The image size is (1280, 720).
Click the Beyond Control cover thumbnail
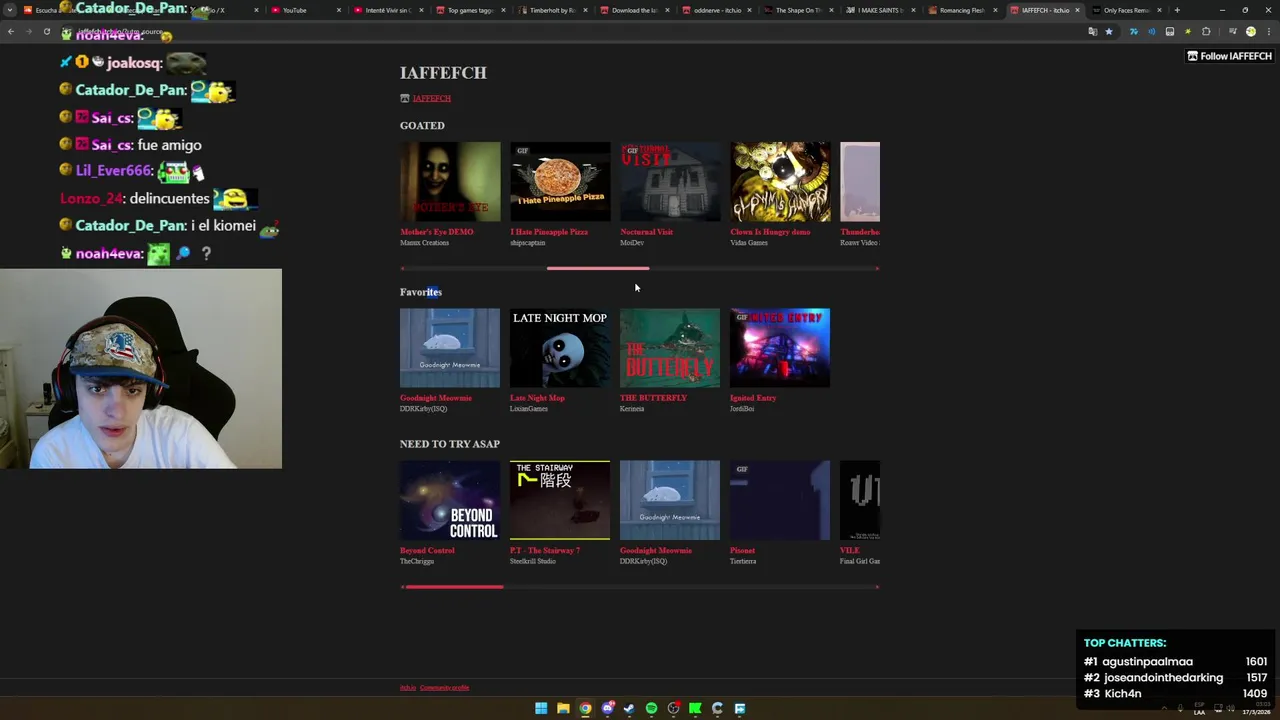tap(450, 500)
